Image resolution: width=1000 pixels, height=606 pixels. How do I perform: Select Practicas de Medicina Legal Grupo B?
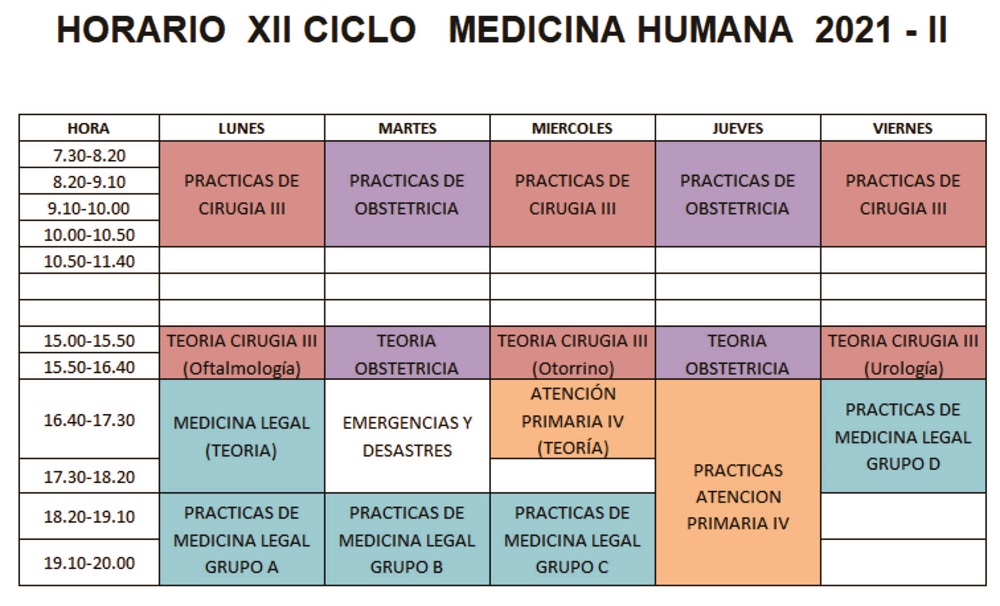tap(407, 540)
